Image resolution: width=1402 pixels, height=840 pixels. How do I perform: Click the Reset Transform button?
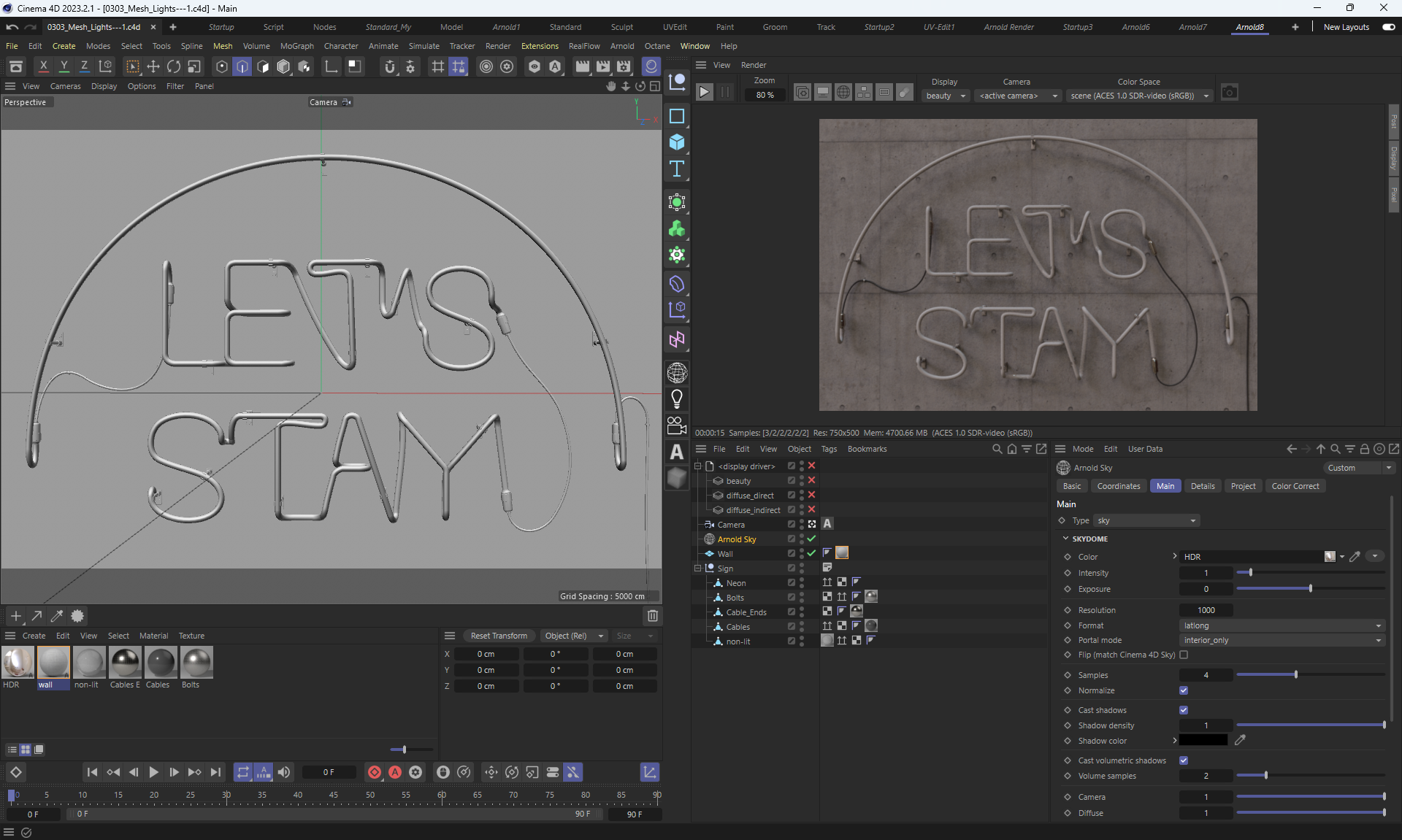(499, 636)
